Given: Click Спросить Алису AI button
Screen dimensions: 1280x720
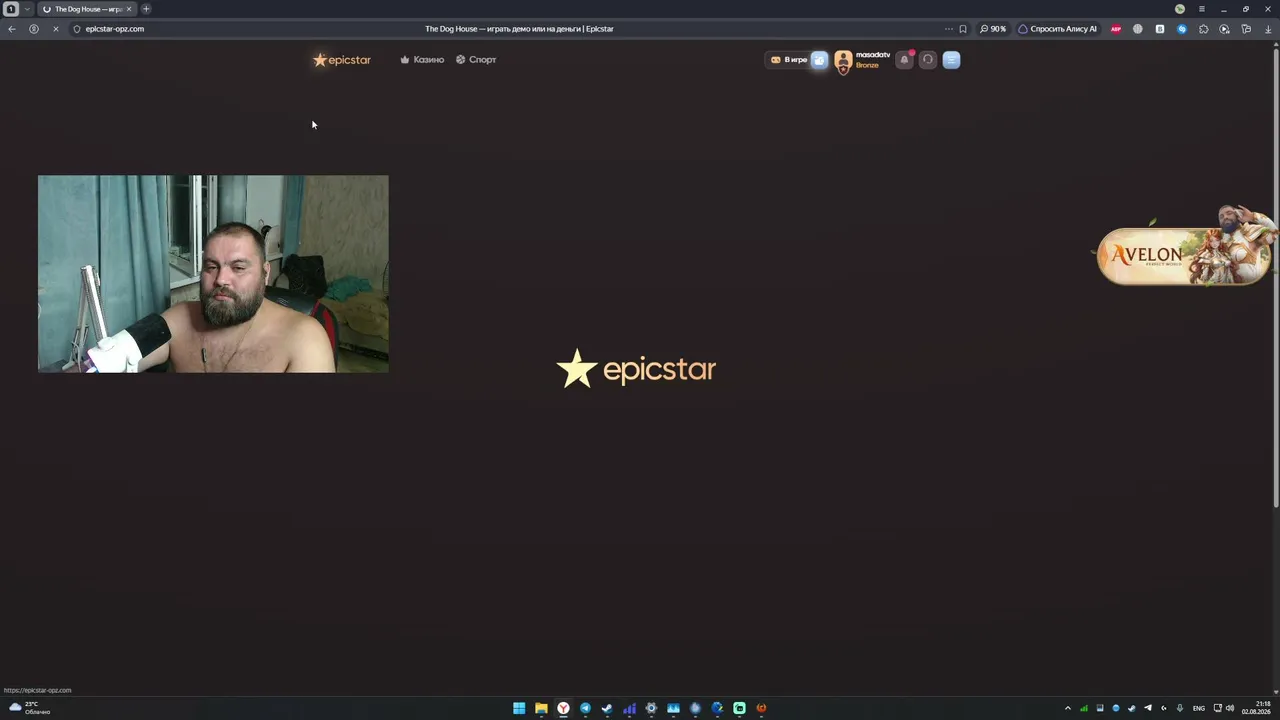Looking at the screenshot, I should 1057,29.
